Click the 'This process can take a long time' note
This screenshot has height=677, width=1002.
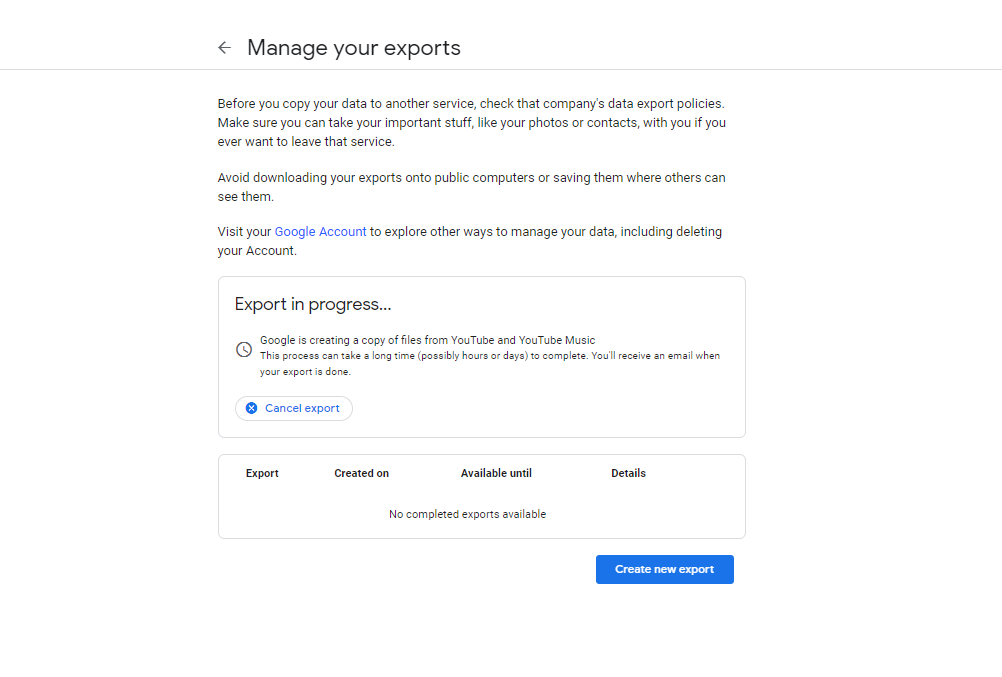(x=489, y=356)
